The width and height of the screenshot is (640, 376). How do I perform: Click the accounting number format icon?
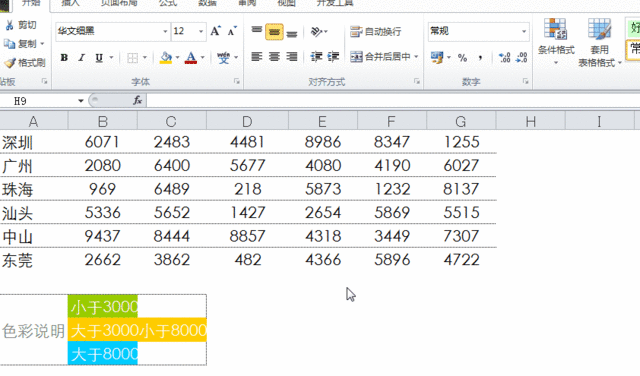click(437, 58)
